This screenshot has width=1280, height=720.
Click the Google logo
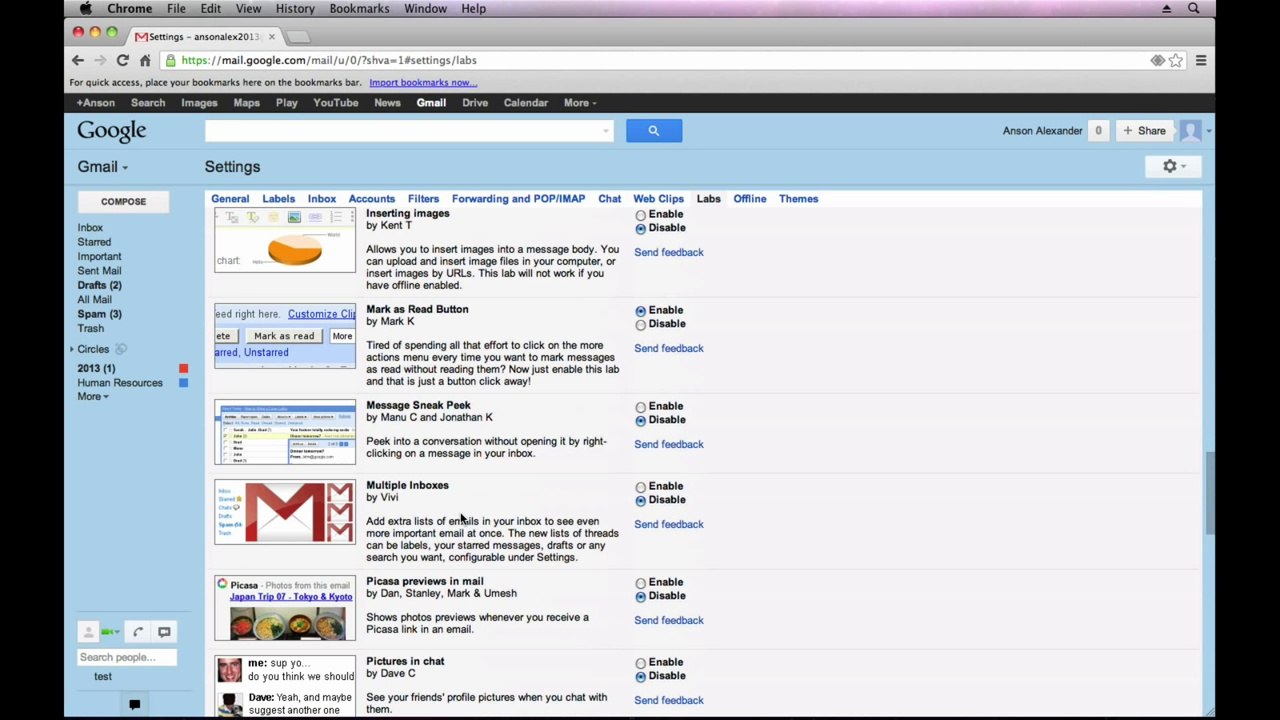(x=112, y=131)
